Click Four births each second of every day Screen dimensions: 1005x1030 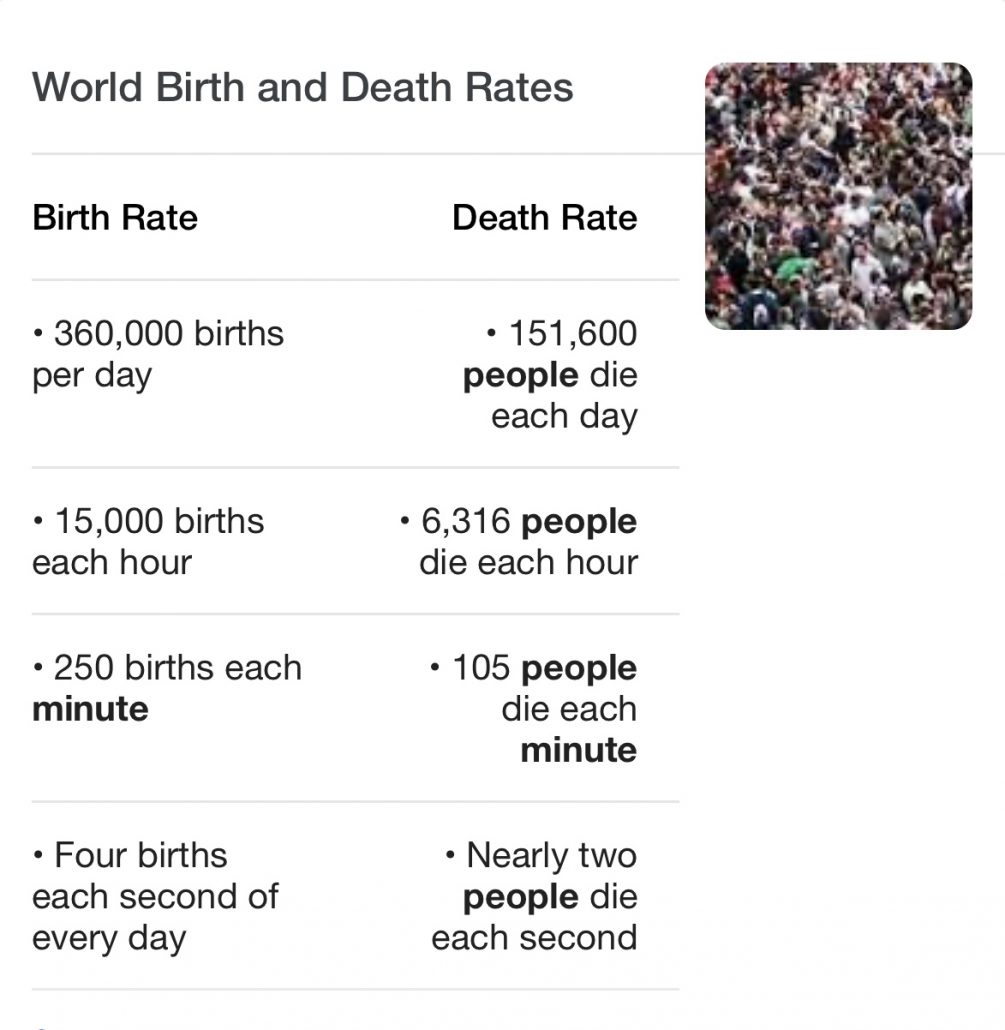[155, 897]
